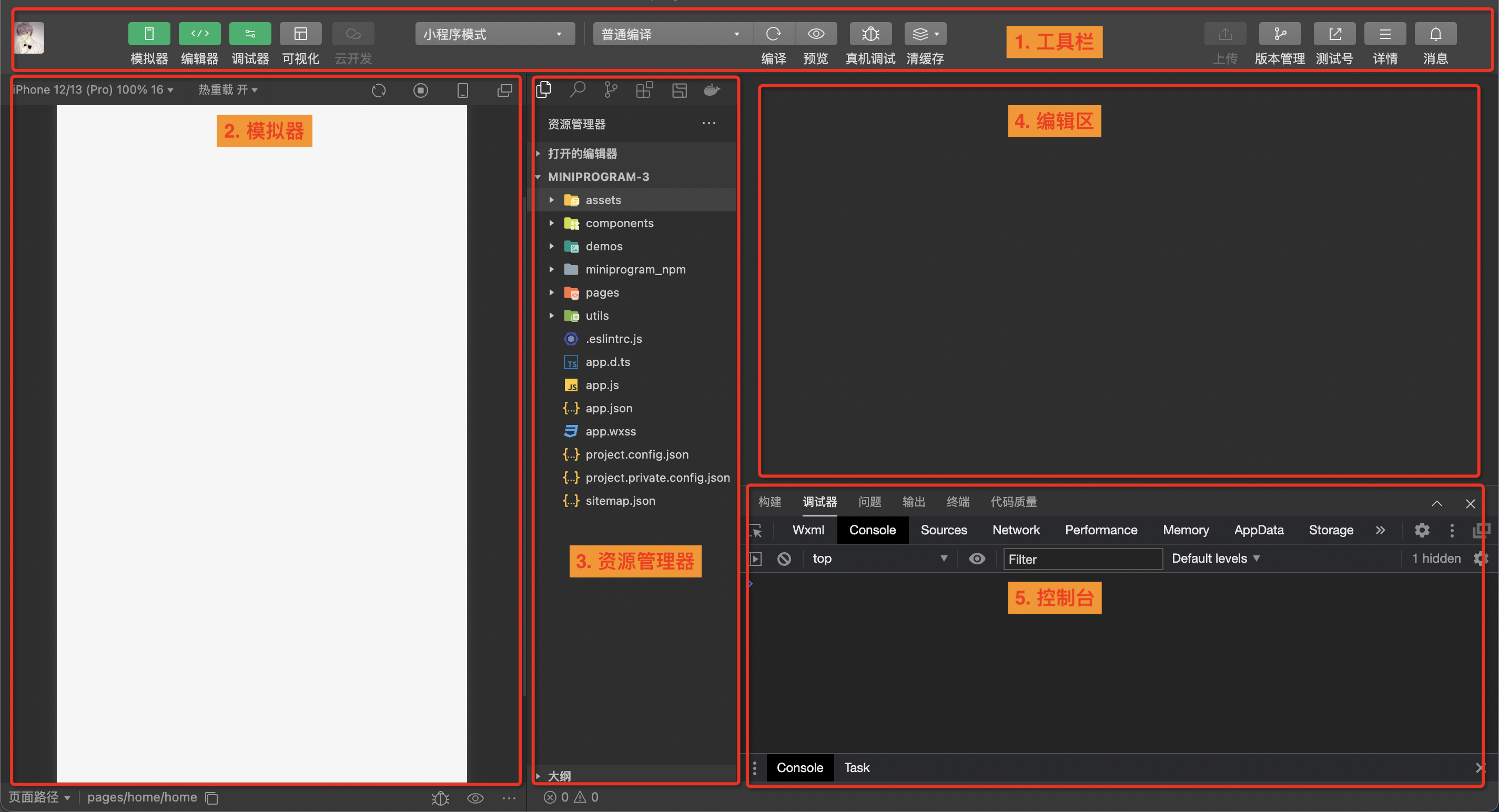1499x812 pixels.
Task: Click the Compile refresh icon in toolbar
Action: pyautogui.click(x=773, y=34)
